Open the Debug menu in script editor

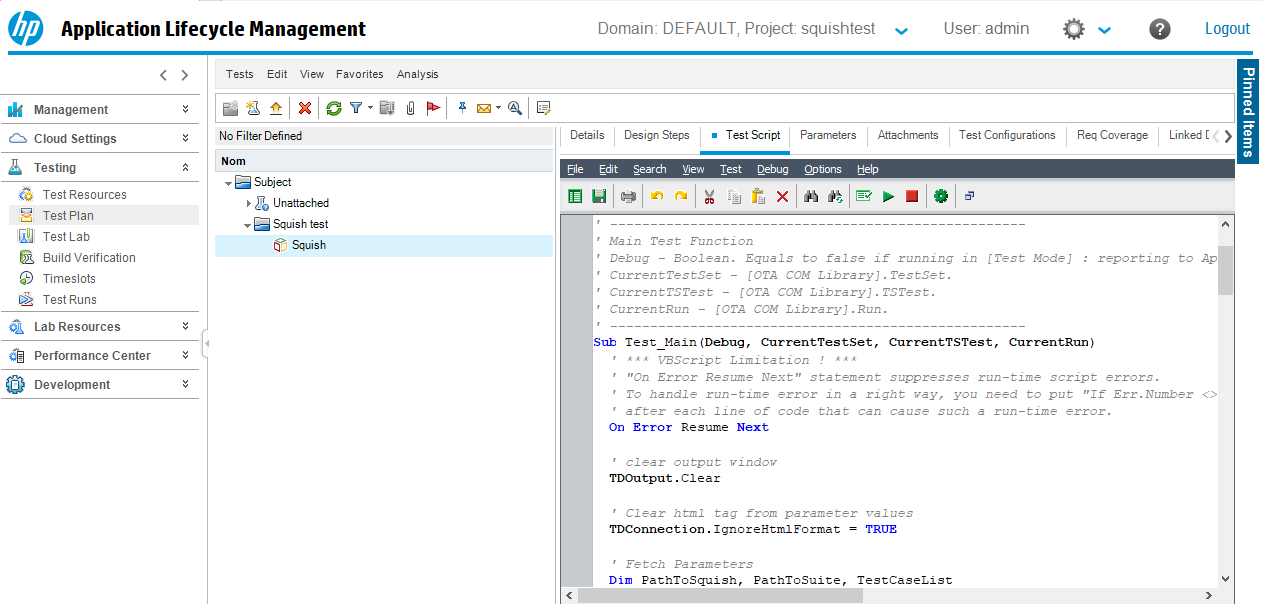(x=772, y=169)
